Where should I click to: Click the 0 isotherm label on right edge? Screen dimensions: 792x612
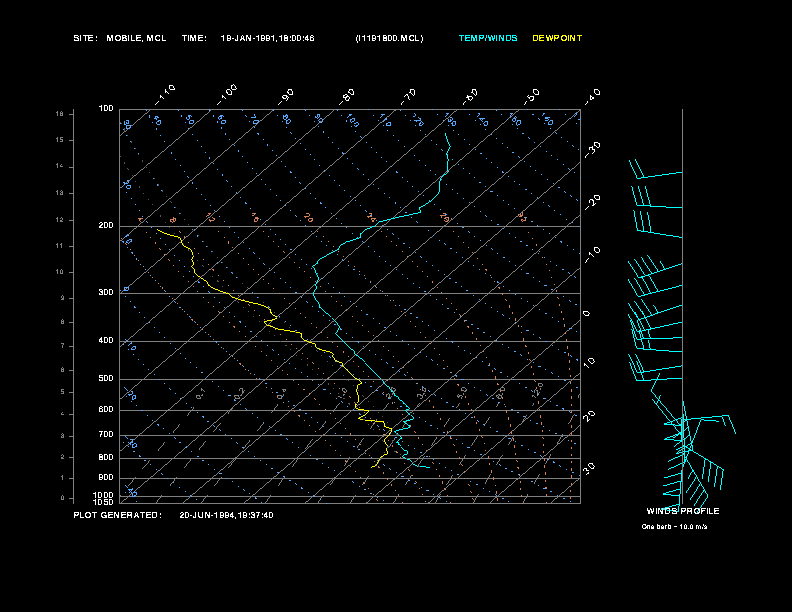point(586,314)
